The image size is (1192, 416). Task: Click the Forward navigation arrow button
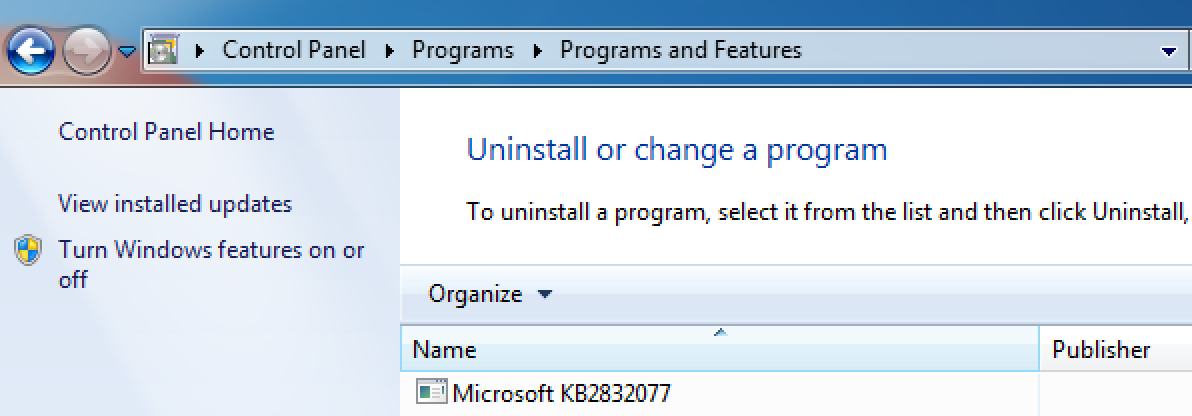pyautogui.click(x=87, y=50)
